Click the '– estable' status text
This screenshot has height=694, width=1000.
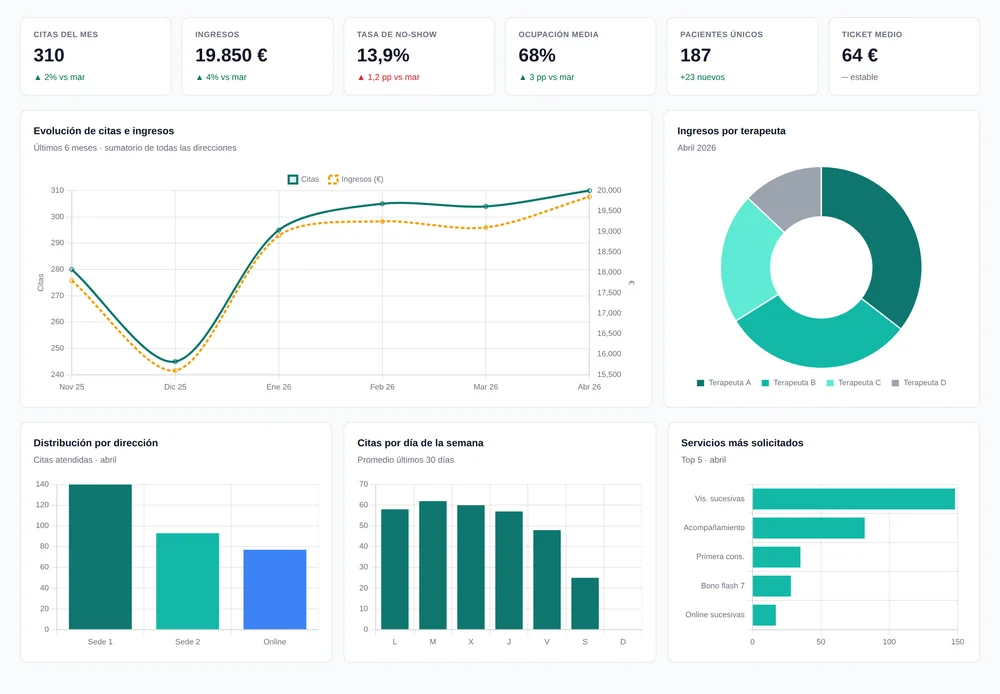(x=860, y=77)
